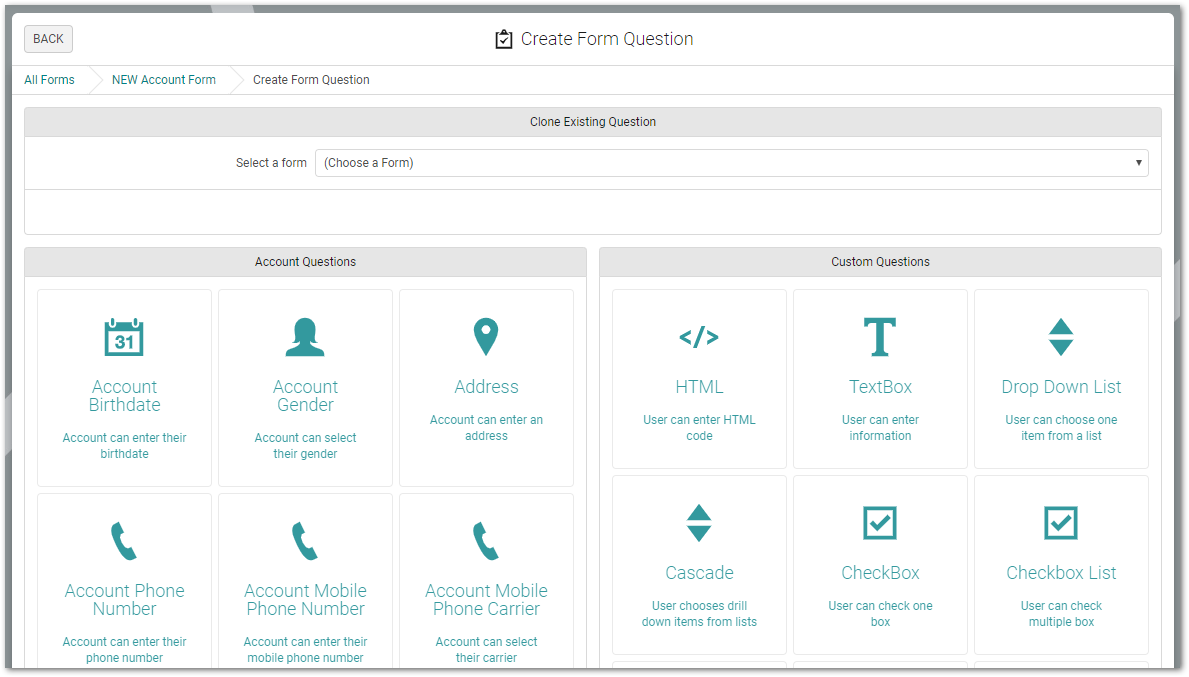
Task: Click 'User can choose one item from a list'
Action: 1061,428
